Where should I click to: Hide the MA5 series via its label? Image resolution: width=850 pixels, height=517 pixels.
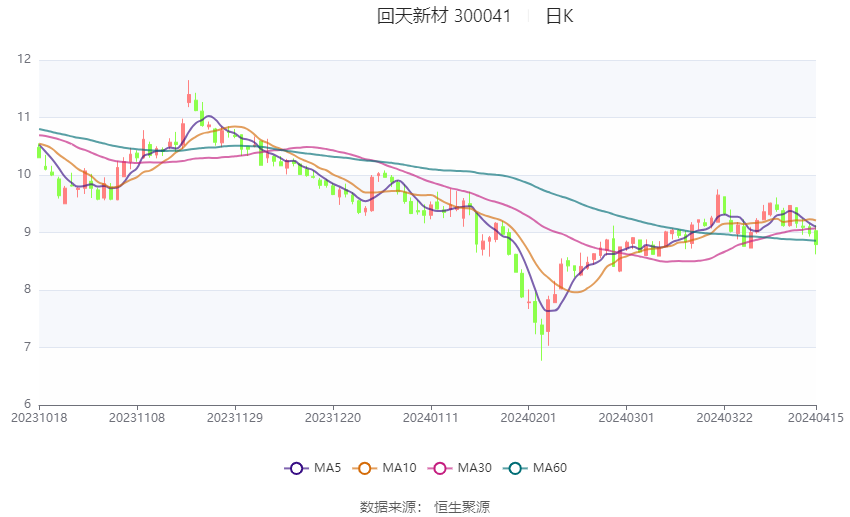[327, 468]
